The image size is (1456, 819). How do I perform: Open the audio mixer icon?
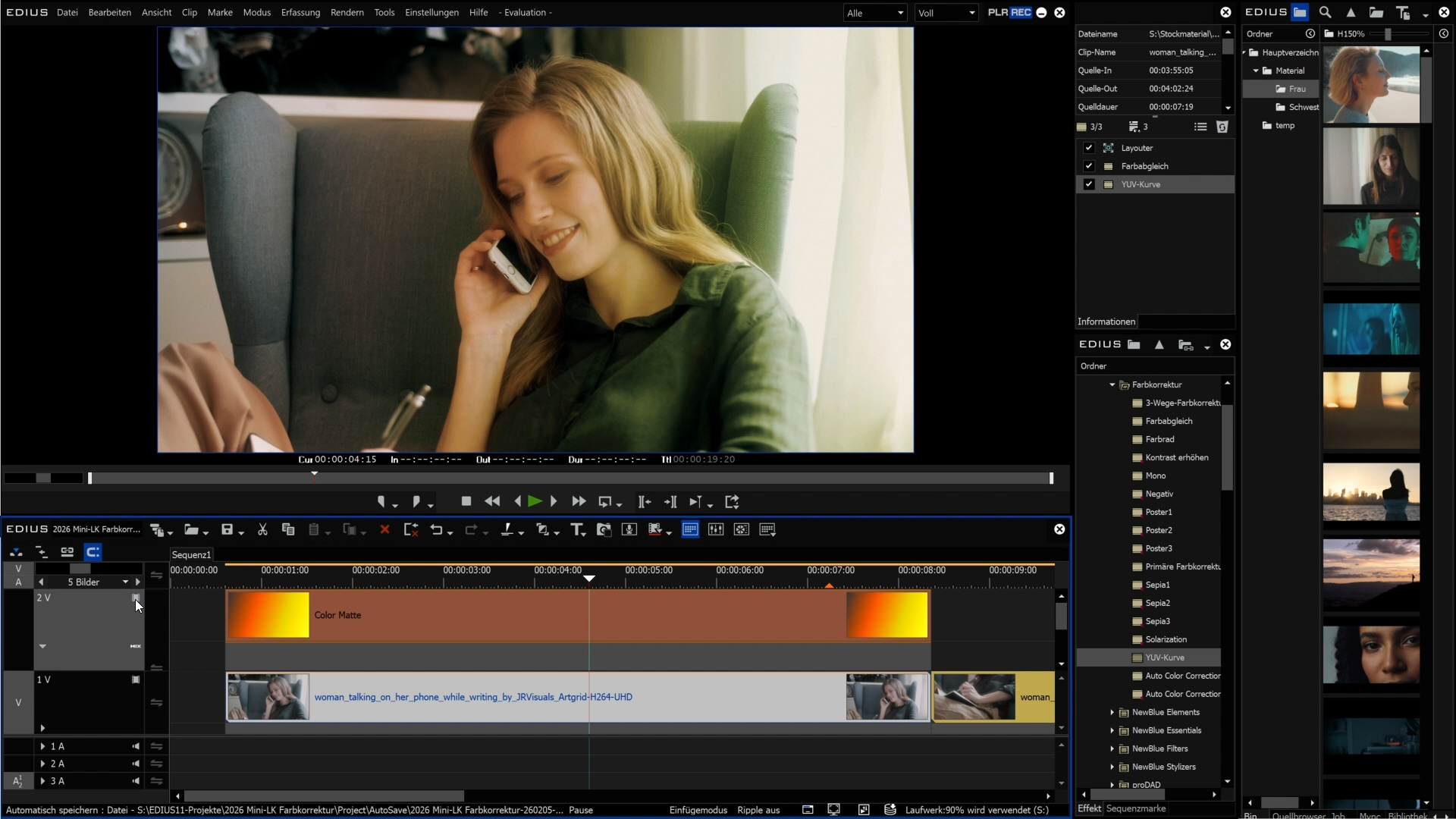[x=715, y=530]
